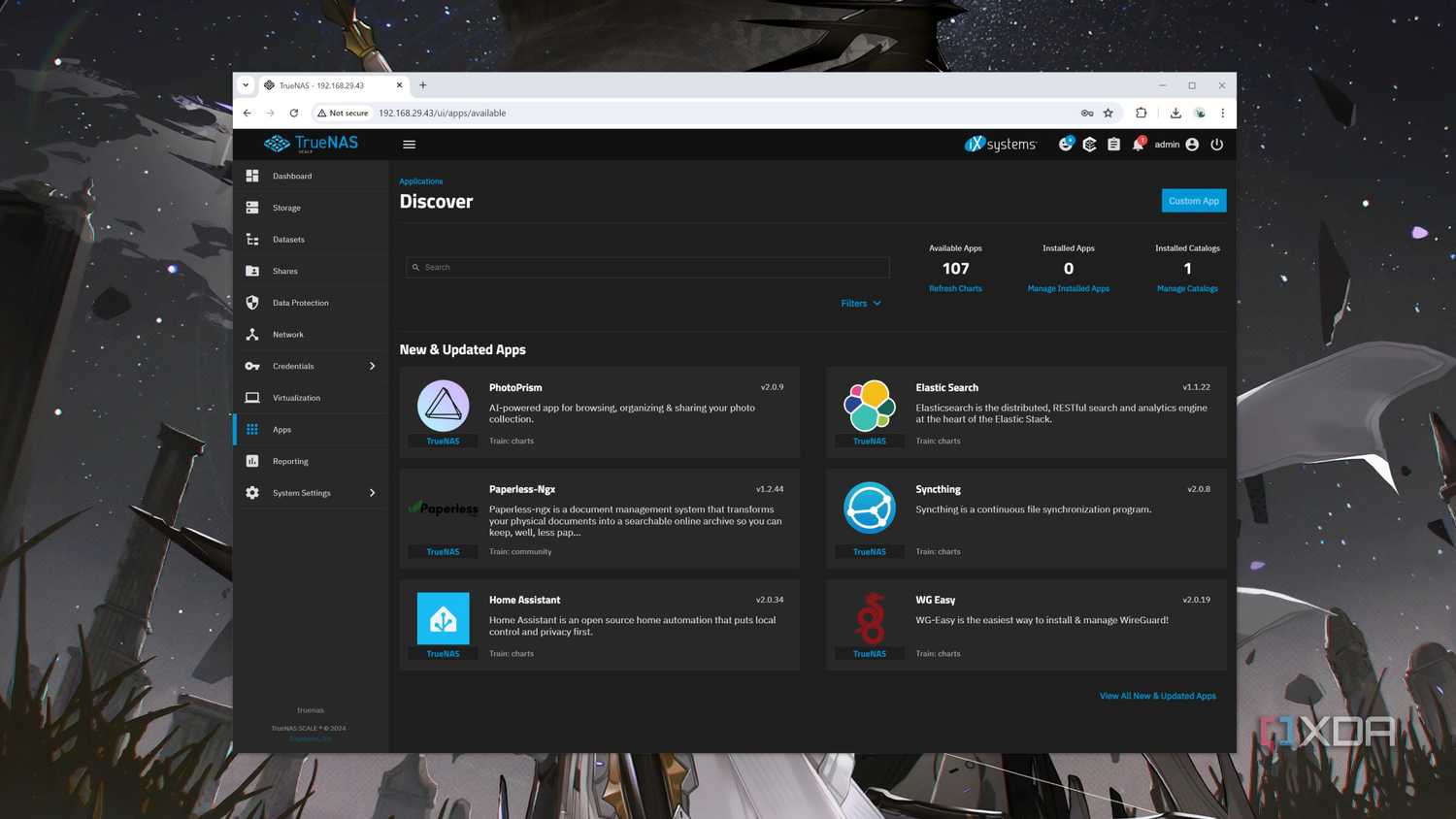
Task: Open the Datasets sidebar icon
Action: click(252, 240)
